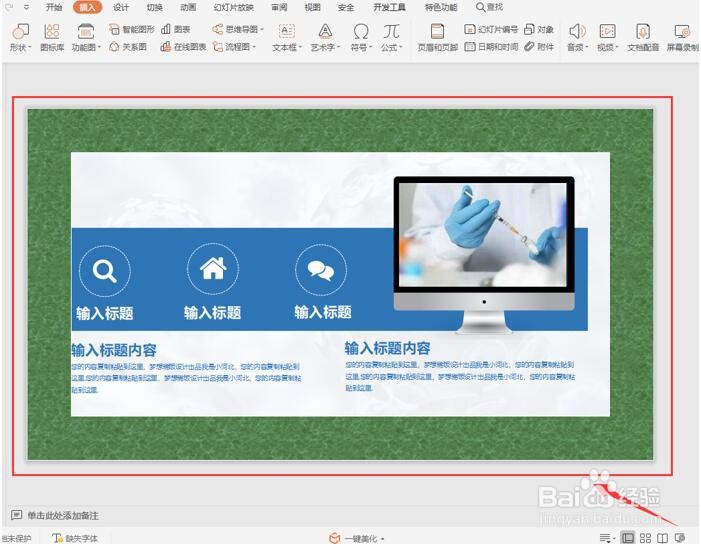
Task: Select the chat bubbles circle icon on slide
Action: (321, 270)
